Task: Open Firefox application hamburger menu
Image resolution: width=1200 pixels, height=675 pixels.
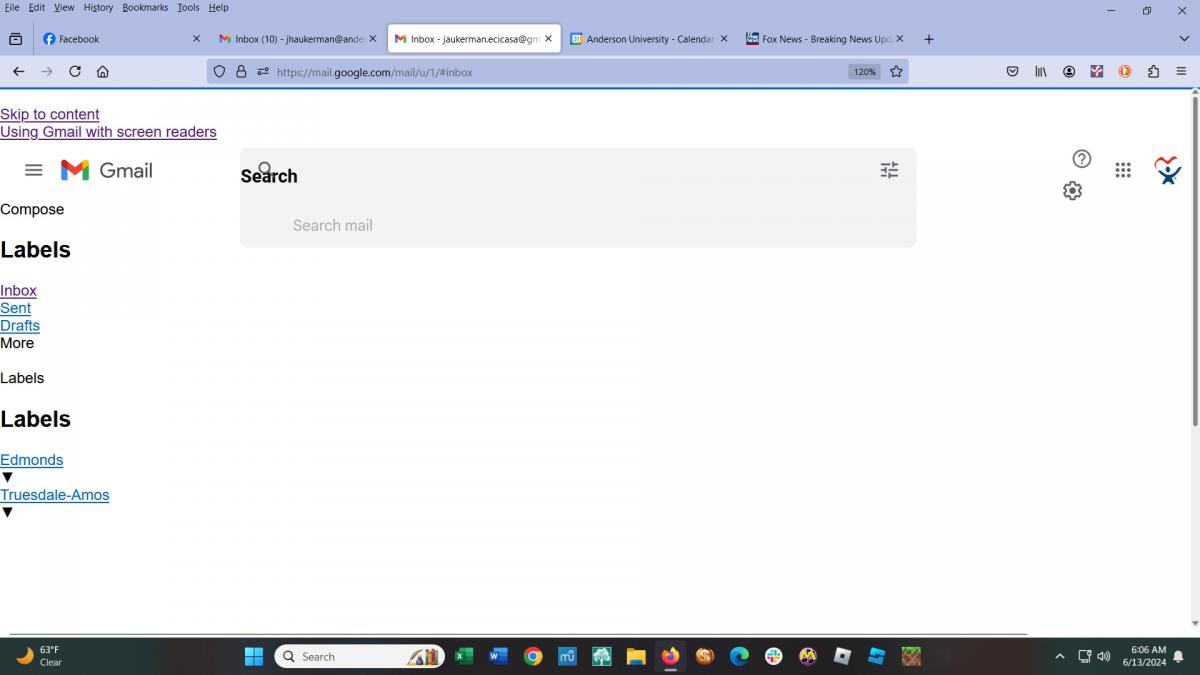Action: (x=1181, y=72)
